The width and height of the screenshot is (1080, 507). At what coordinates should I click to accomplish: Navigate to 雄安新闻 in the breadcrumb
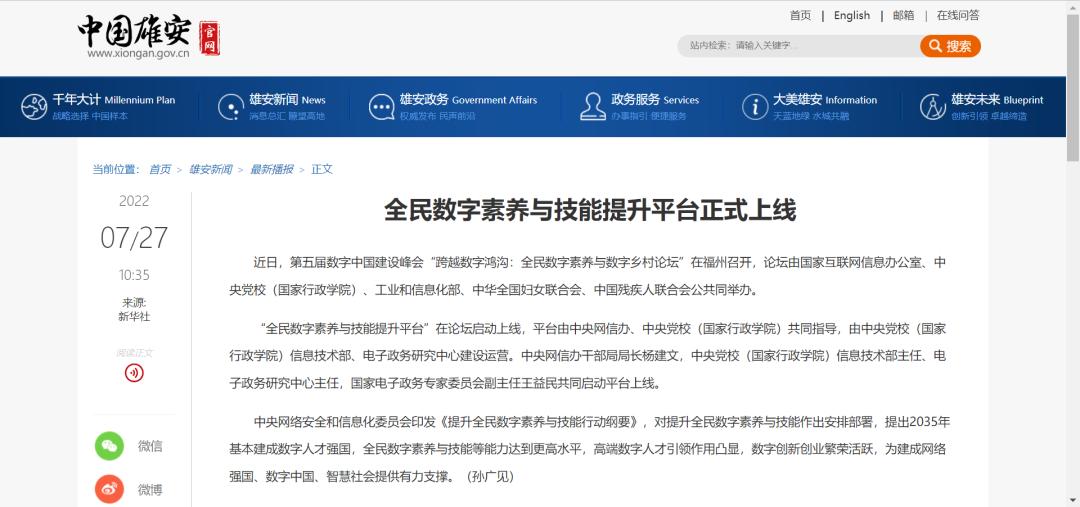point(210,169)
